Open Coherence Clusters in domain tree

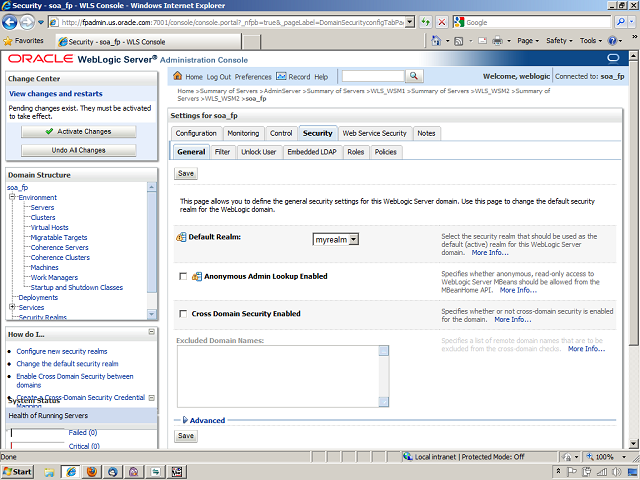59,257
